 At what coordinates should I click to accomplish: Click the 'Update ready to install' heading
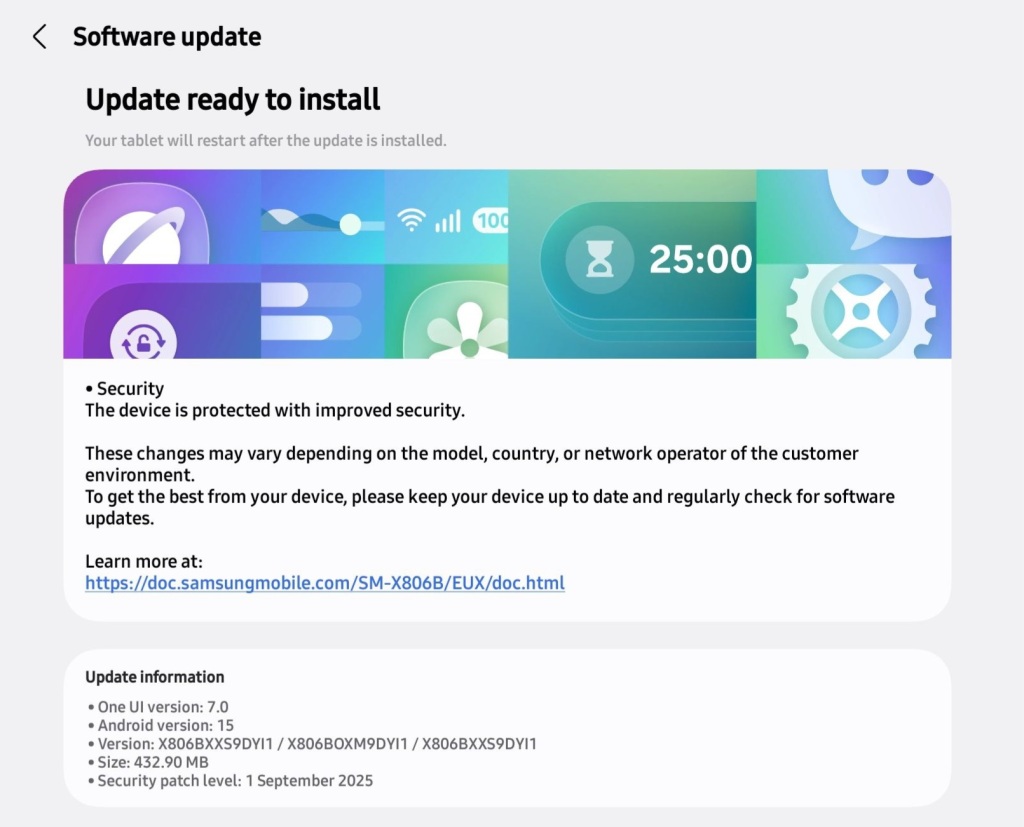coord(232,99)
